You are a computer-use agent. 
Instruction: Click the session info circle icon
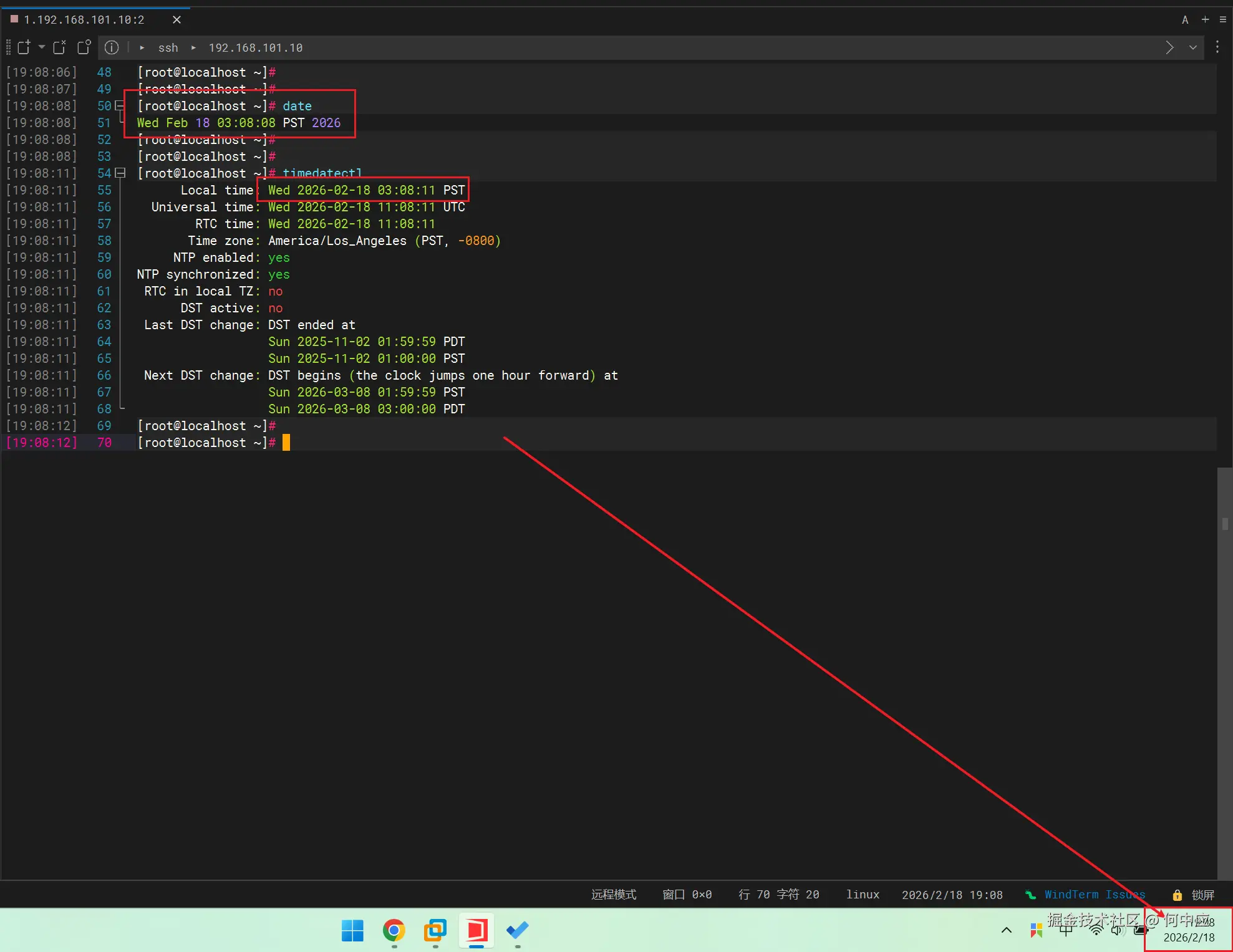(x=112, y=47)
